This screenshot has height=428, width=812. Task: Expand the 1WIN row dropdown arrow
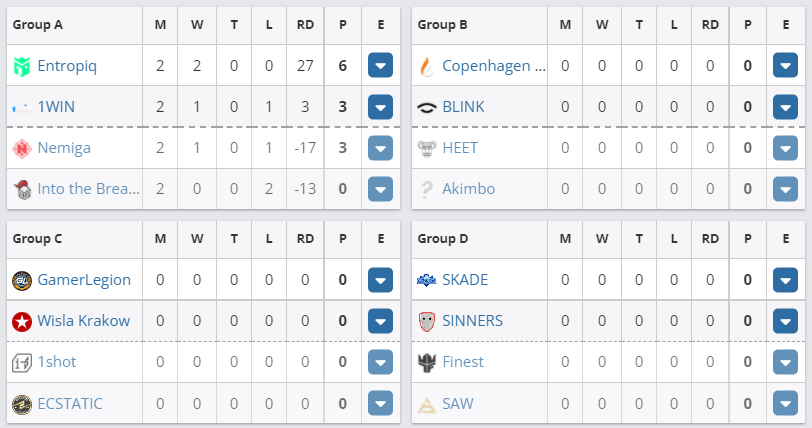[380, 107]
